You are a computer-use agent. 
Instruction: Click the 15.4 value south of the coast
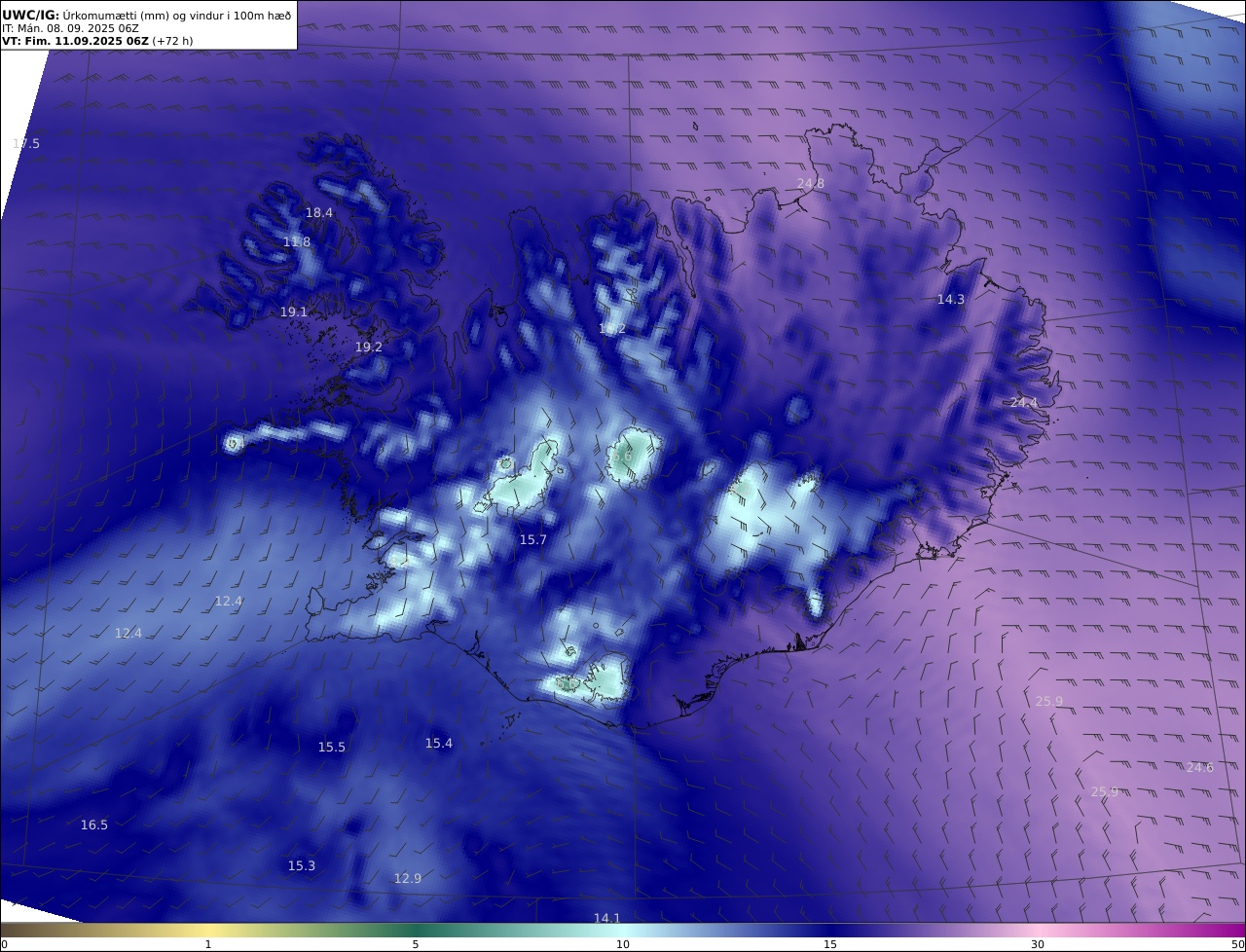coord(439,743)
